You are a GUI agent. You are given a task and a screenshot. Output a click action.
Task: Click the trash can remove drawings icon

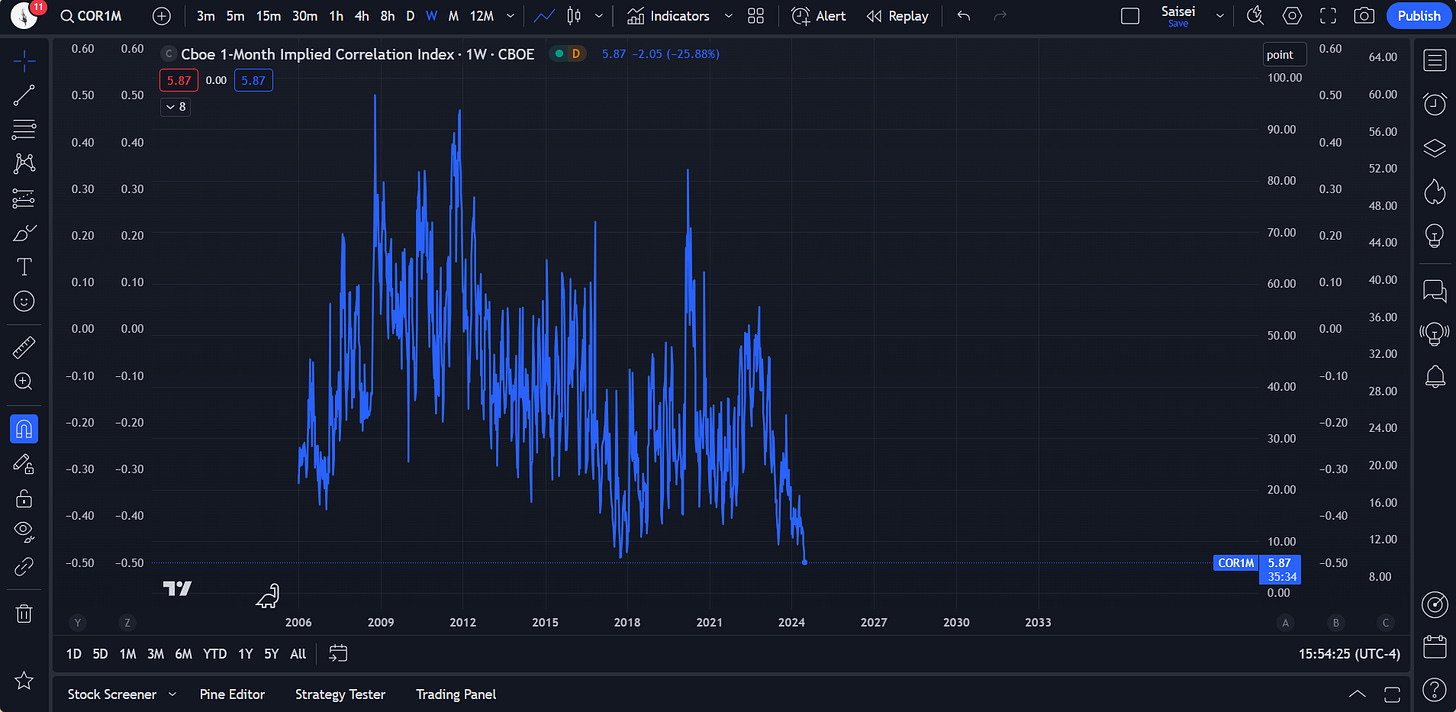point(24,613)
